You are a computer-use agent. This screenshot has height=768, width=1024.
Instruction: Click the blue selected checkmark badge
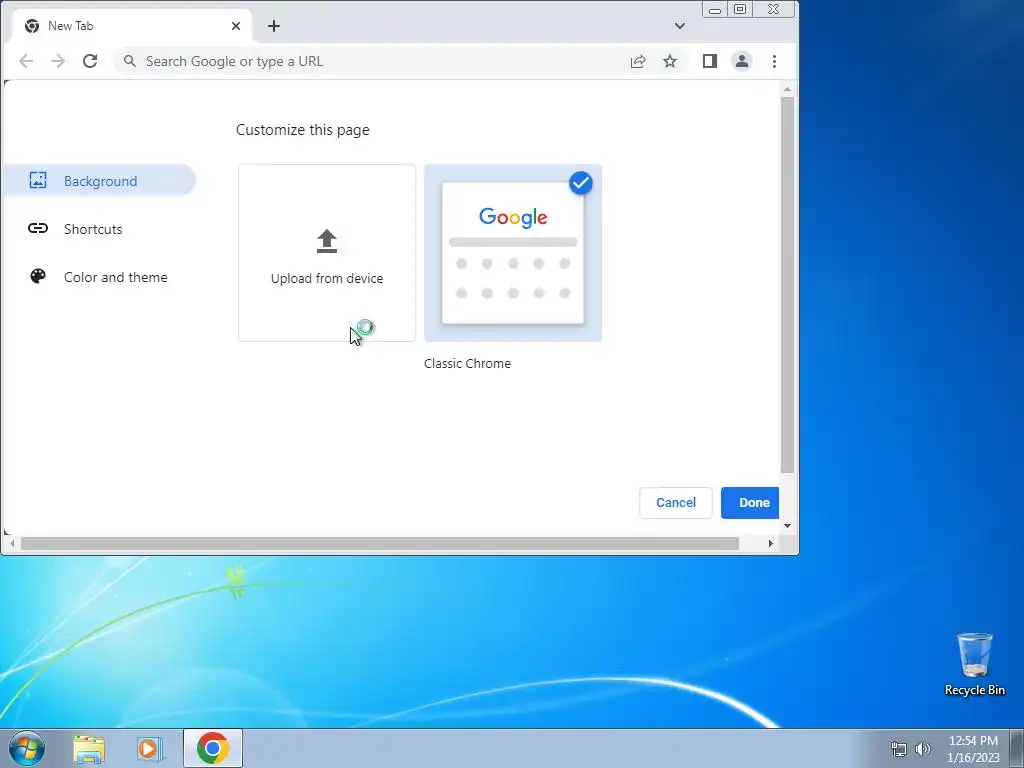tap(581, 183)
